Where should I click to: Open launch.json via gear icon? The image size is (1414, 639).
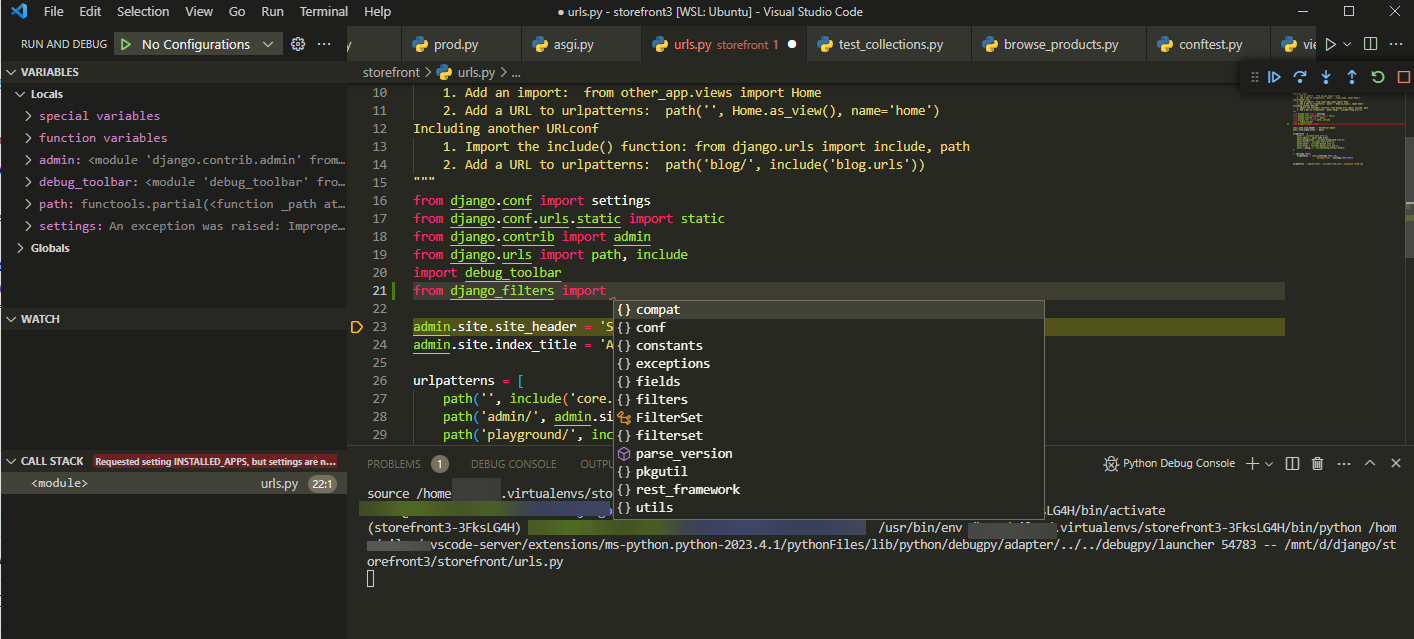click(297, 44)
